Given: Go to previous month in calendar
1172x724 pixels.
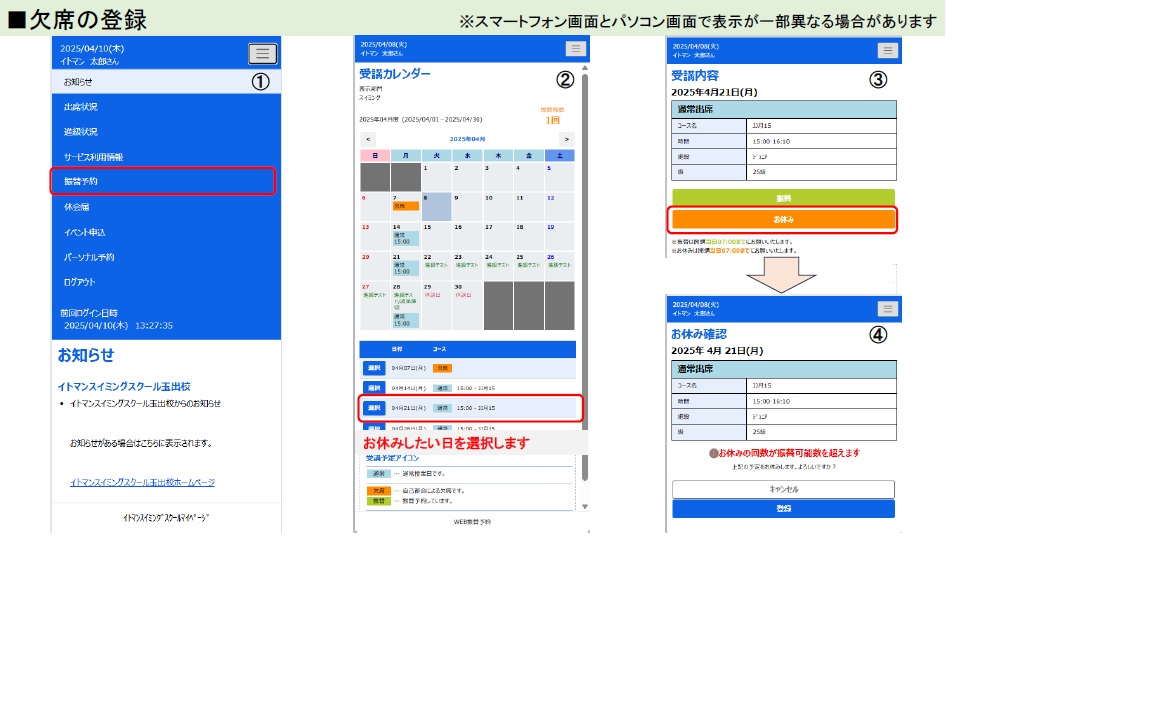Looking at the screenshot, I should [x=368, y=139].
